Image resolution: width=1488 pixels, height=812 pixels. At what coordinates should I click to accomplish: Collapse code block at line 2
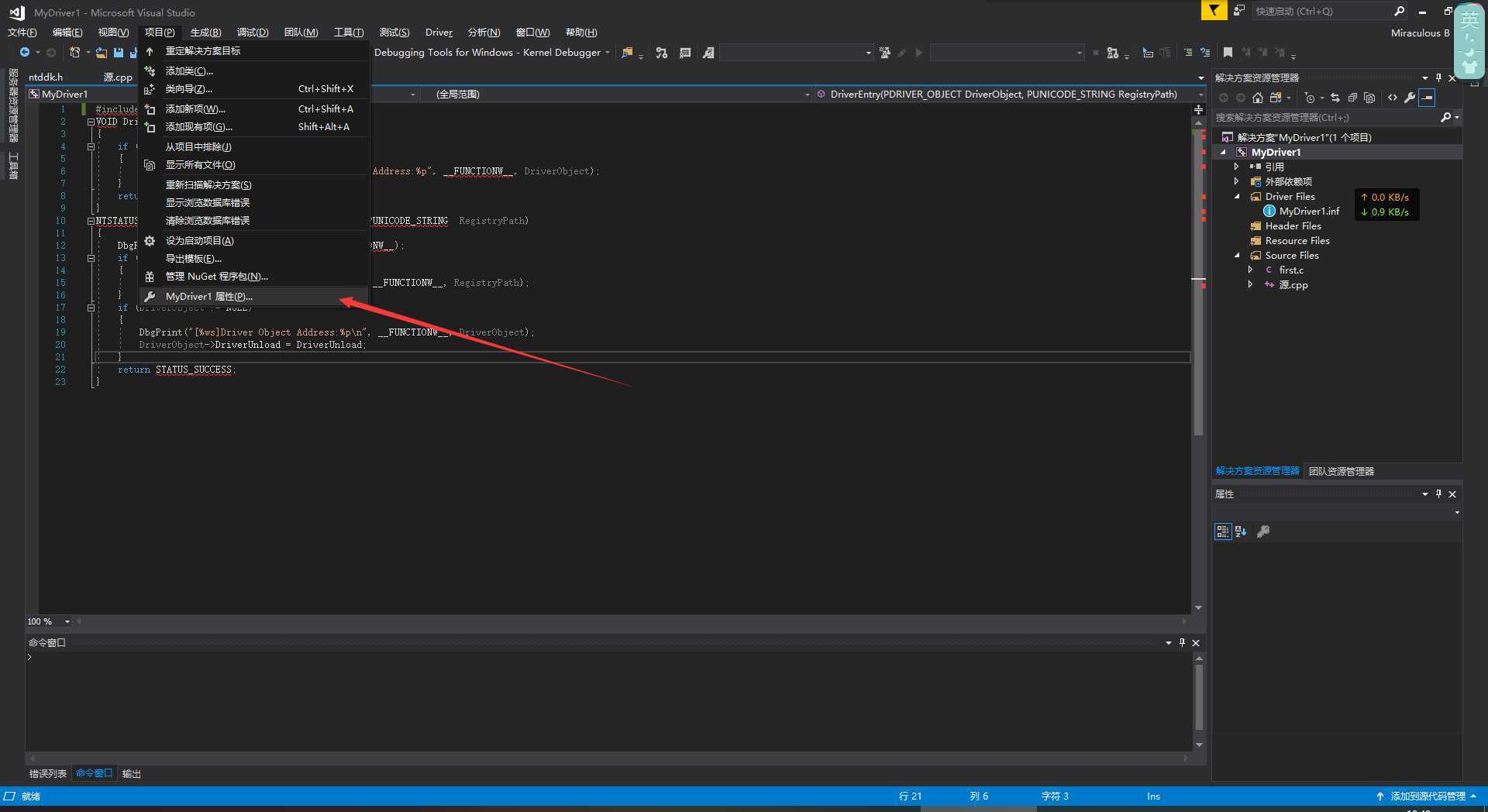click(x=91, y=122)
